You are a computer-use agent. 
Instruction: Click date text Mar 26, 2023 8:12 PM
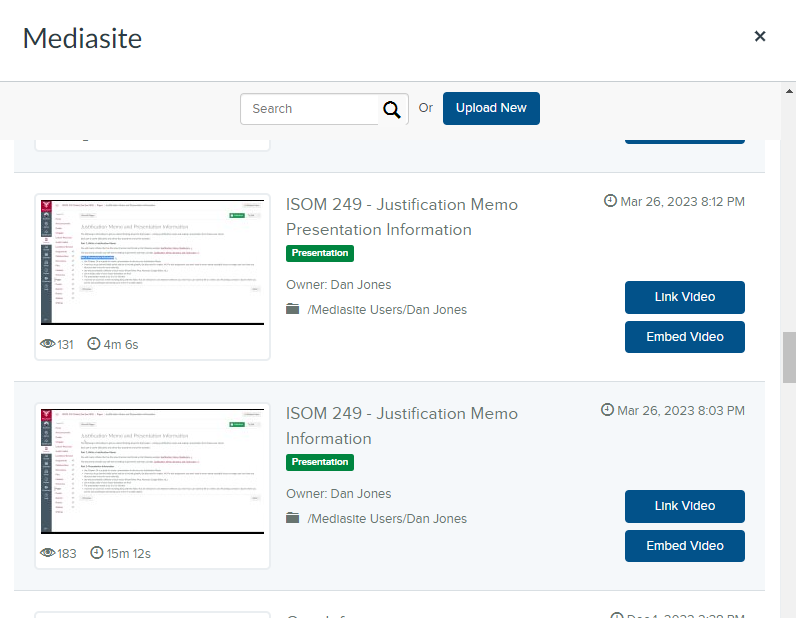pos(682,202)
